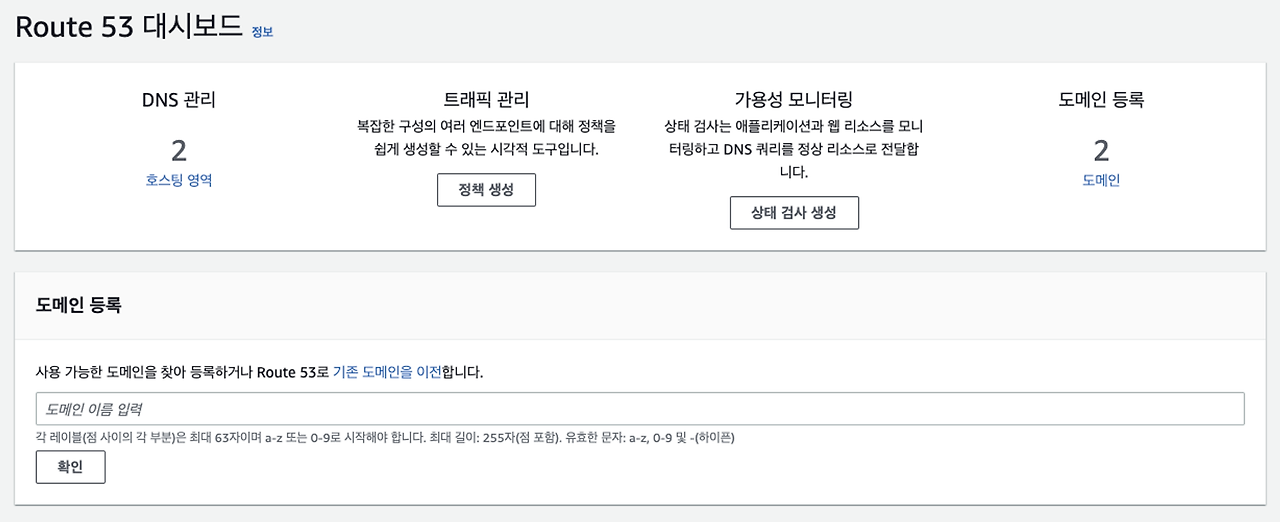This screenshot has width=1280, height=522.
Task: Open the 호스팅 영역 link
Action: tap(179, 181)
